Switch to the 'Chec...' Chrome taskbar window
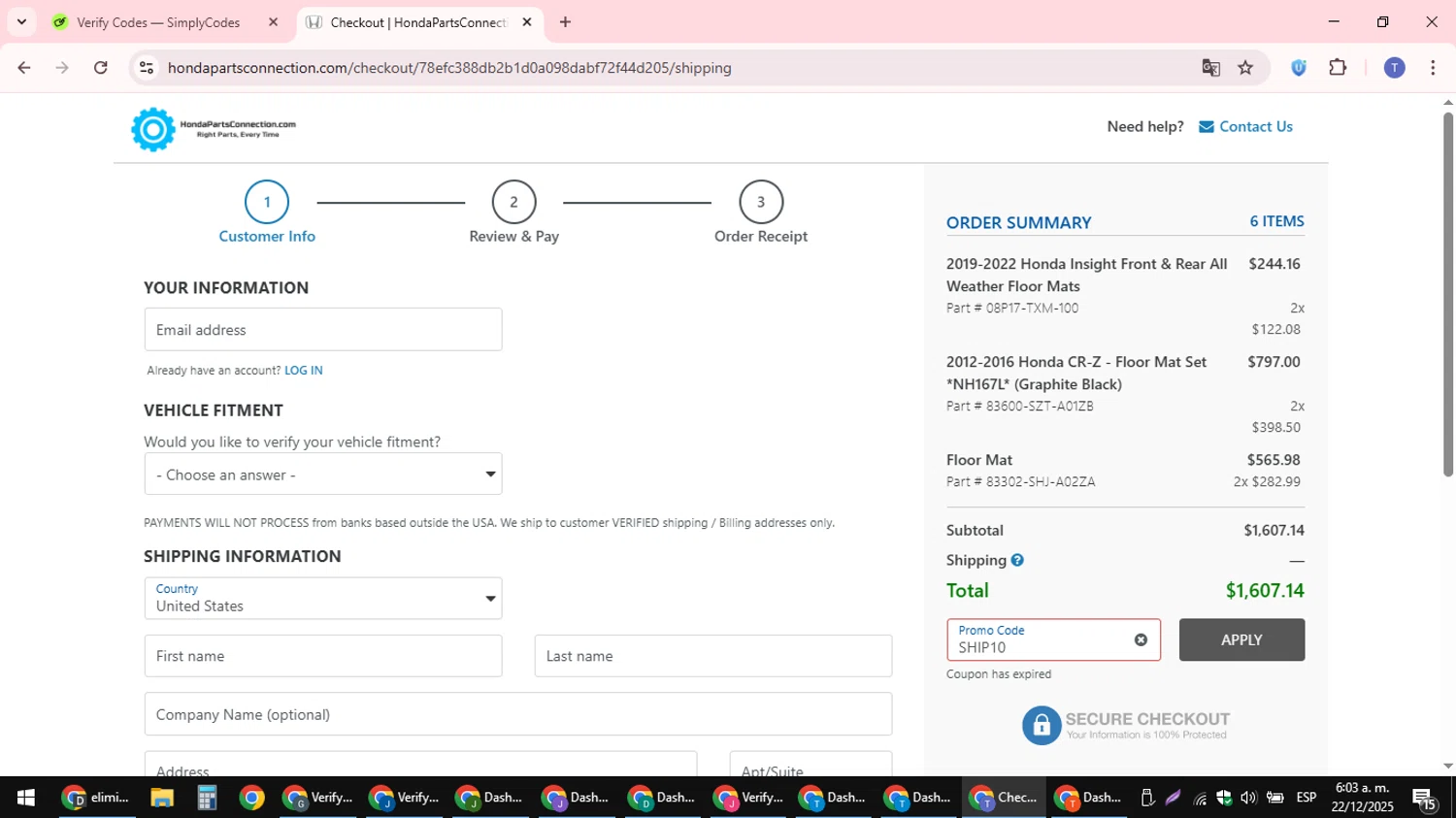1456x818 pixels. coord(1004,798)
